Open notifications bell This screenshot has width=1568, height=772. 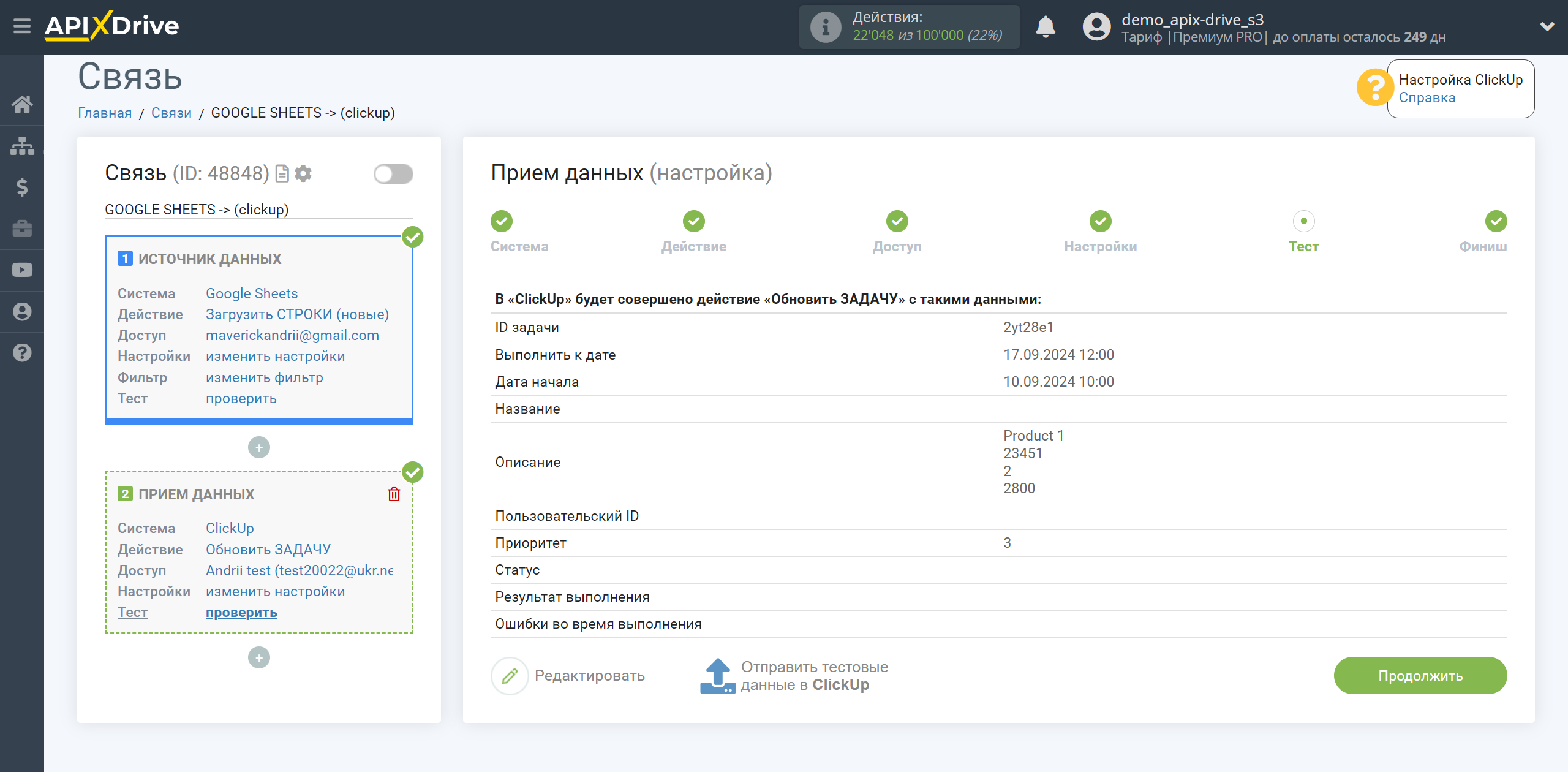coord(1046,27)
